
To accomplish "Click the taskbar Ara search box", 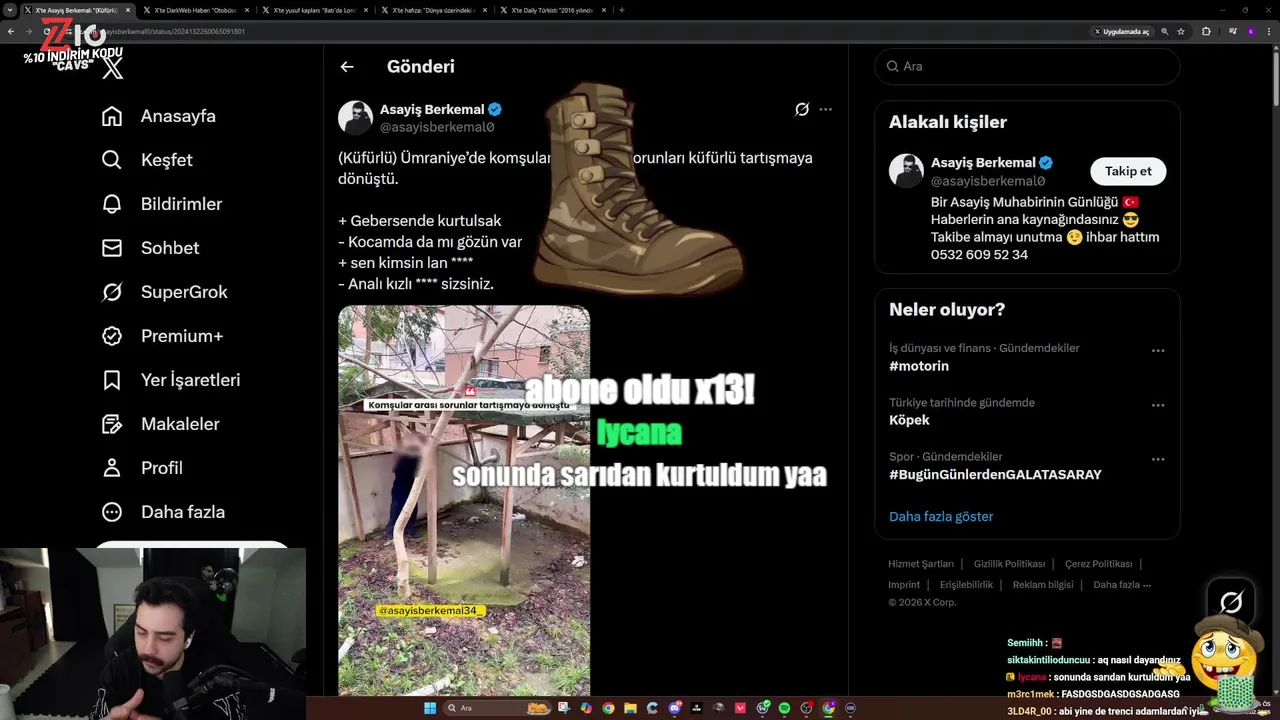I will pyautogui.click(x=497, y=708).
